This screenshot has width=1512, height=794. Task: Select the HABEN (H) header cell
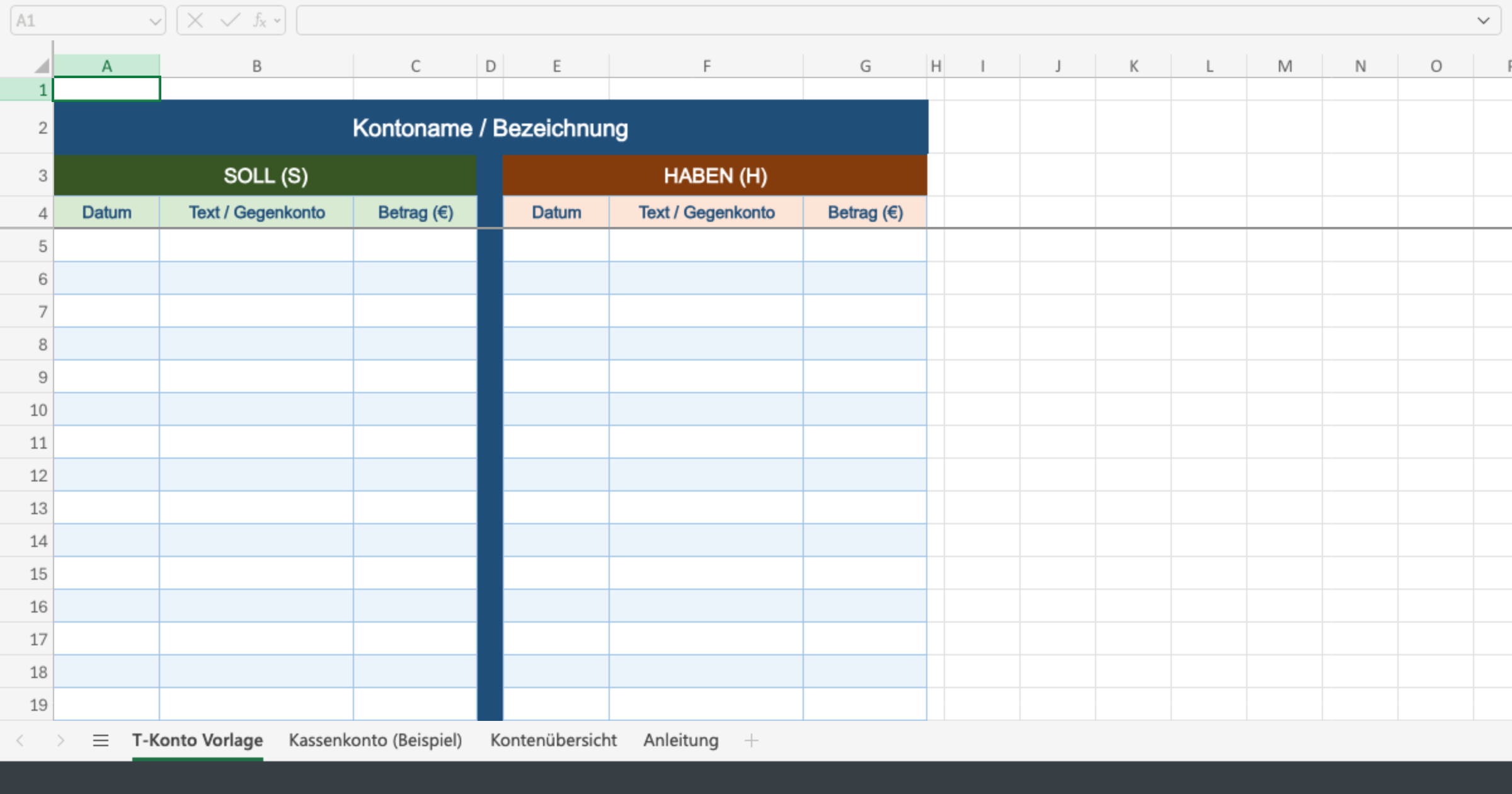[x=715, y=176]
